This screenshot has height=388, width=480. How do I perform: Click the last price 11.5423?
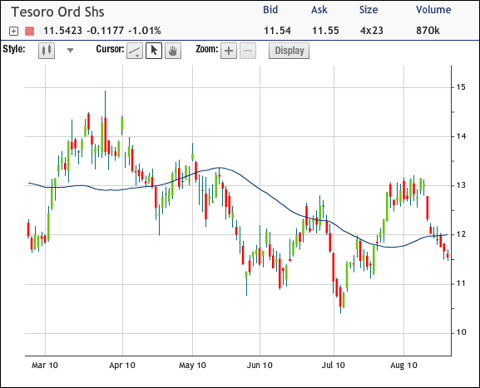point(63,31)
